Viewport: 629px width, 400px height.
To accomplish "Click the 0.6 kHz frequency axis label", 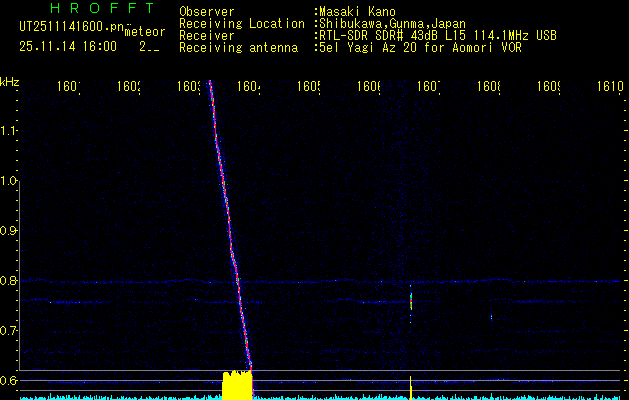I will 9,381.
